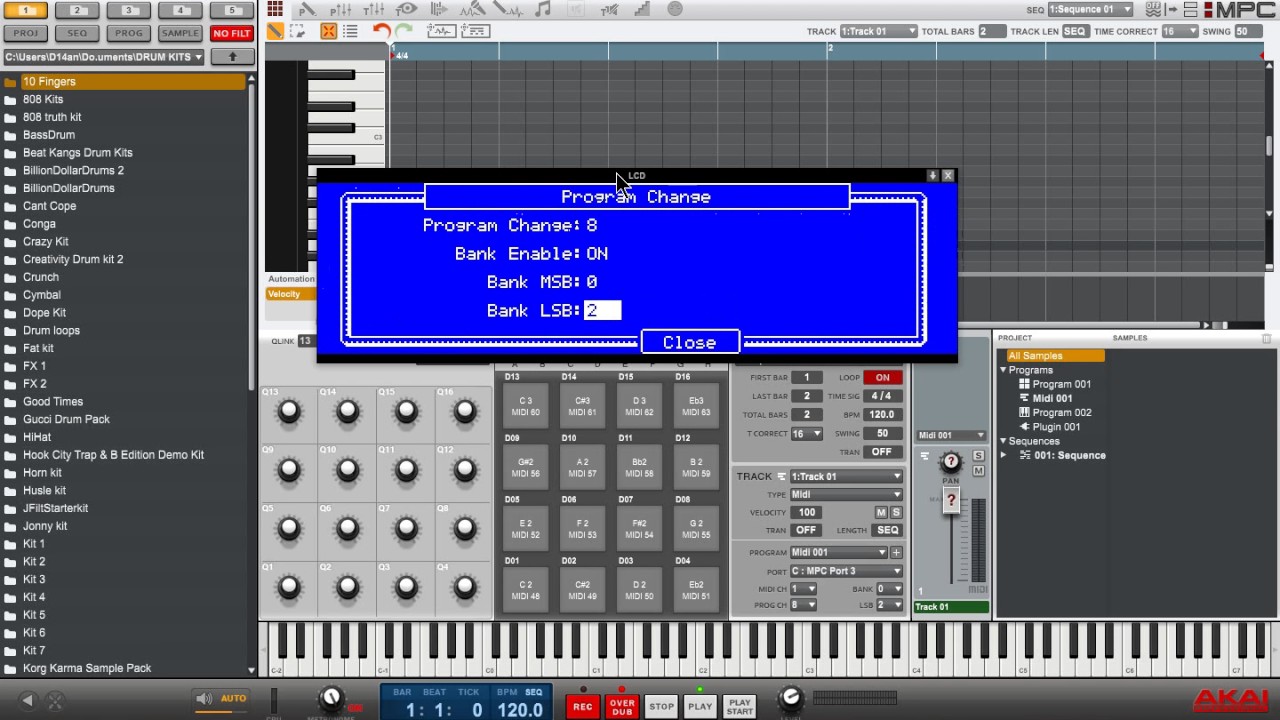Click the parent folder up-arrow button

point(232,57)
